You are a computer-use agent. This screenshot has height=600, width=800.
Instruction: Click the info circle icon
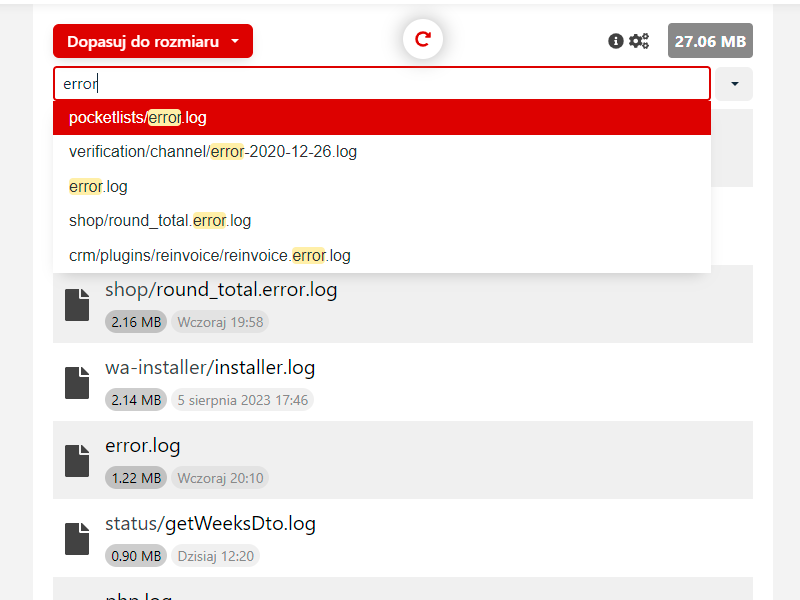[616, 41]
